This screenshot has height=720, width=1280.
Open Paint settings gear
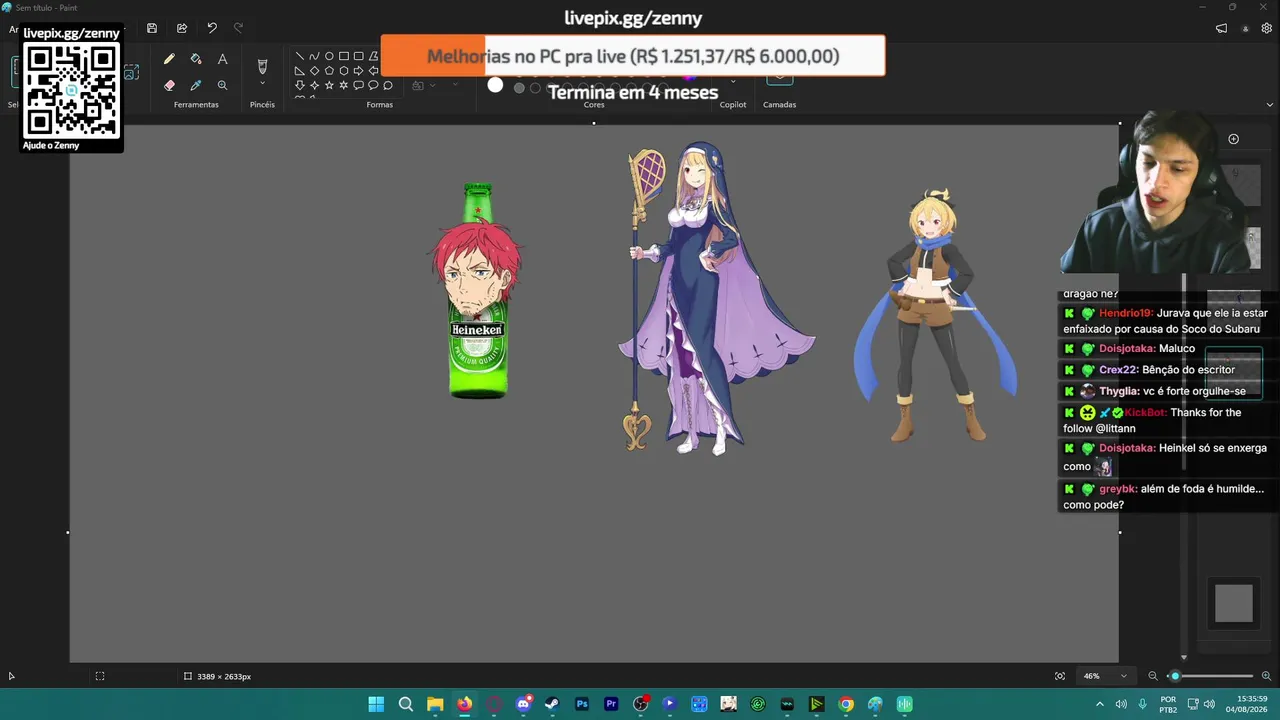click(x=1267, y=28)
